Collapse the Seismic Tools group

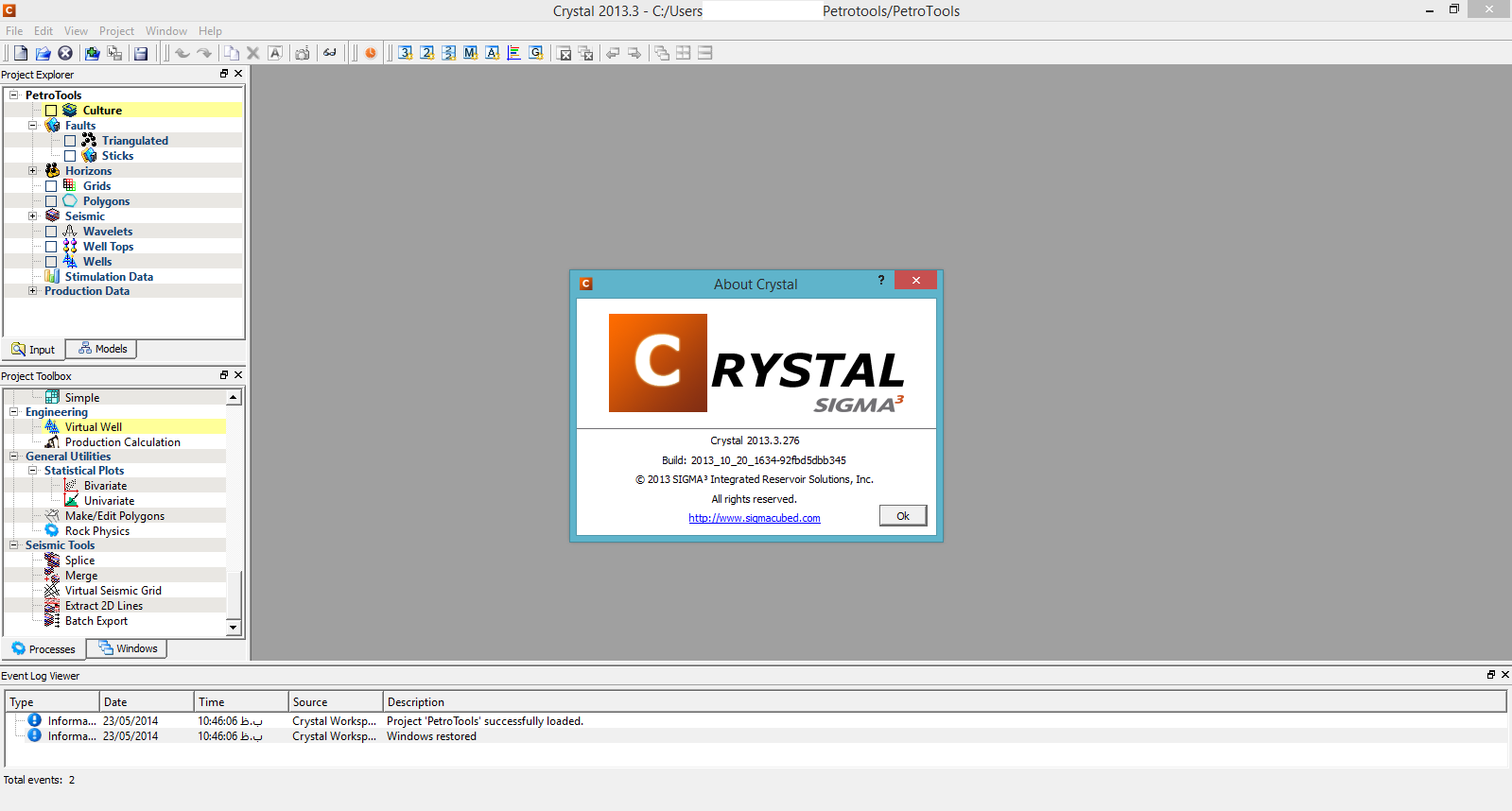click(13, 544)
